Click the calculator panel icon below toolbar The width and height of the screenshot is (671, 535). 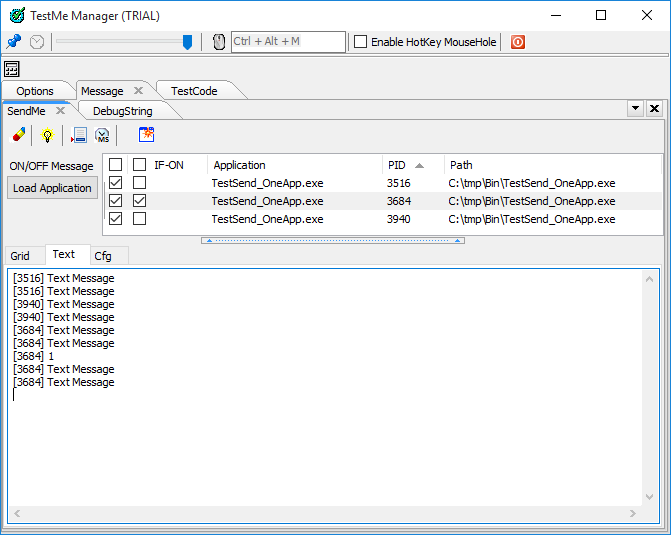[12, 69]
